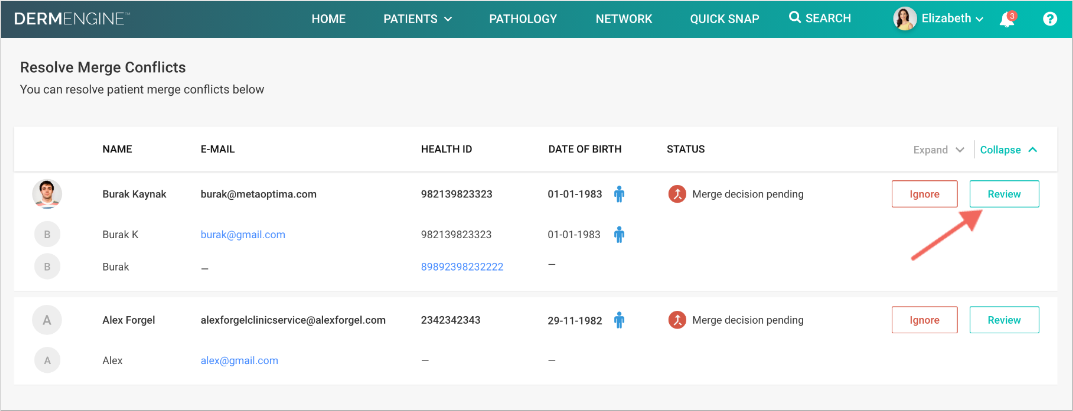The image size is (1073, 411).
Task: Click gender icon beside Alex Forgel's birthdate
Action: click(619, 320)
